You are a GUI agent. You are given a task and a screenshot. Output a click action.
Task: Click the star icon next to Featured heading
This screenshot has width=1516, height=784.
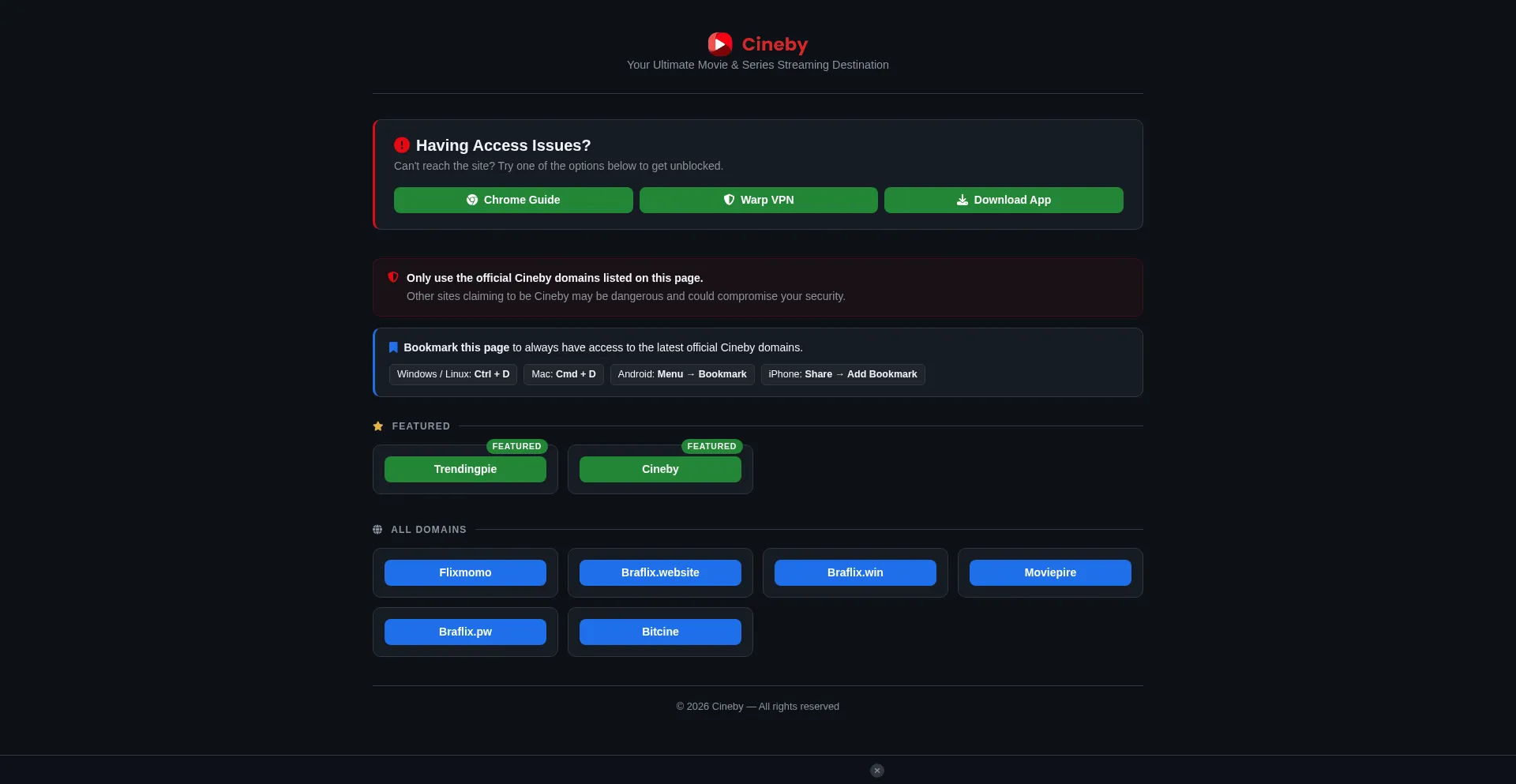pyautogui.click(x=378, y=426)
